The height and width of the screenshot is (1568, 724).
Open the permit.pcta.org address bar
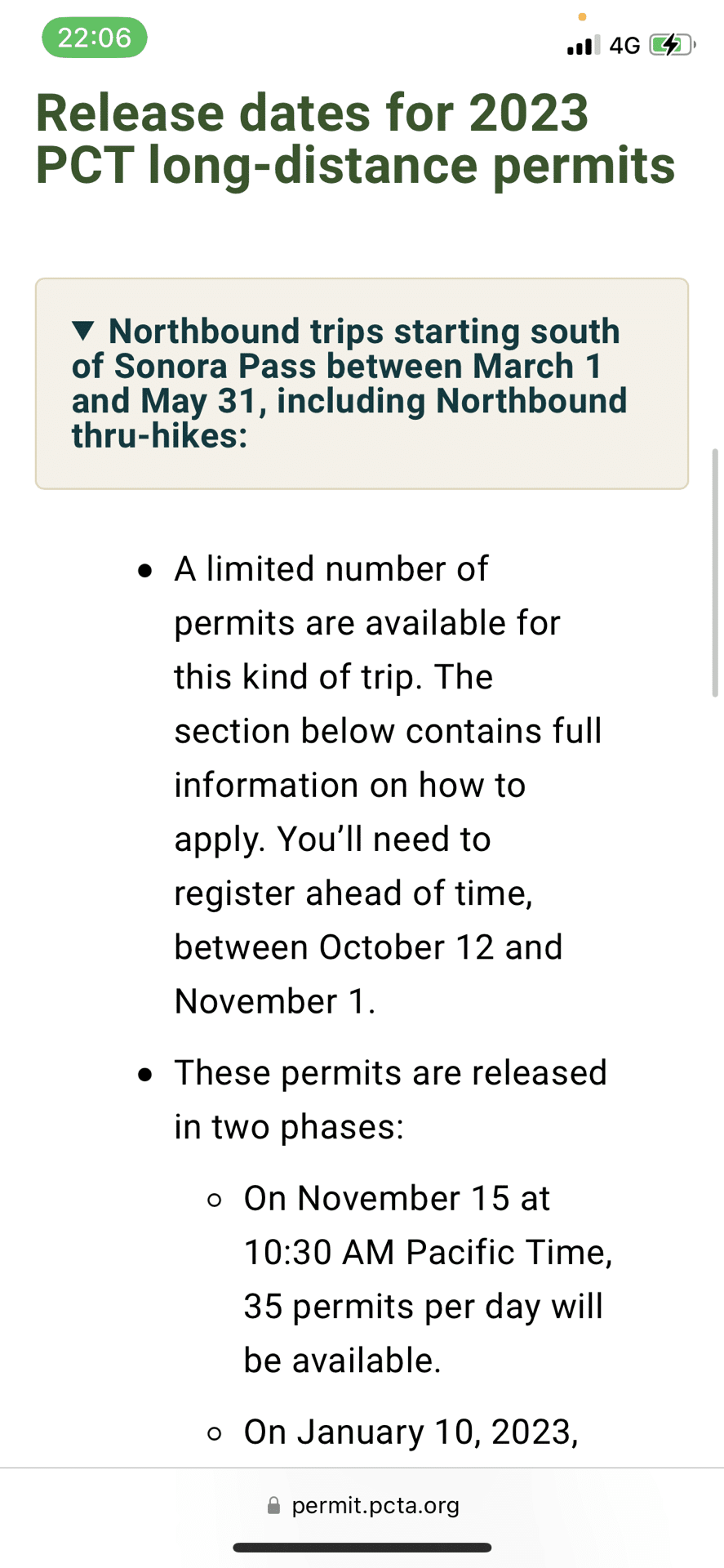pos(375,1505)
